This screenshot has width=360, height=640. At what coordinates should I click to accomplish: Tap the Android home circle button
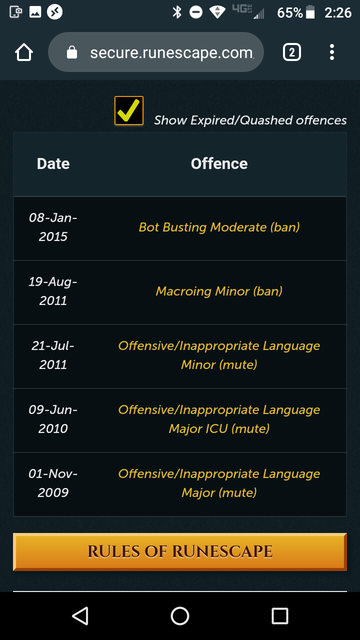point(180,616)
